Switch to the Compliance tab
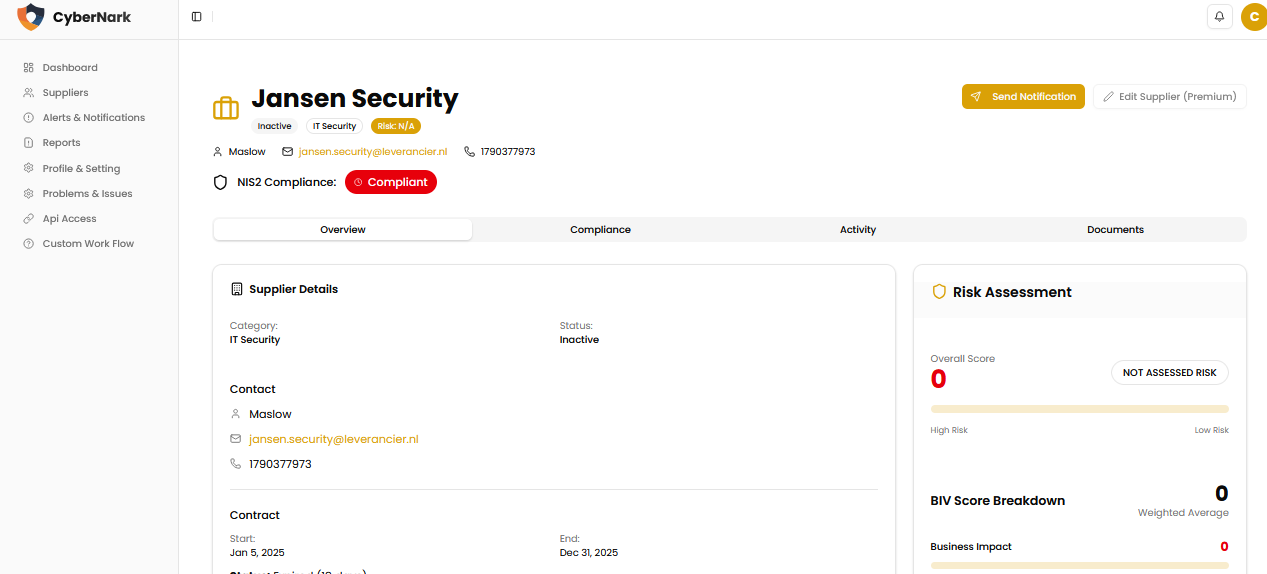This screenshot has width=1267, height=574. 600,230
